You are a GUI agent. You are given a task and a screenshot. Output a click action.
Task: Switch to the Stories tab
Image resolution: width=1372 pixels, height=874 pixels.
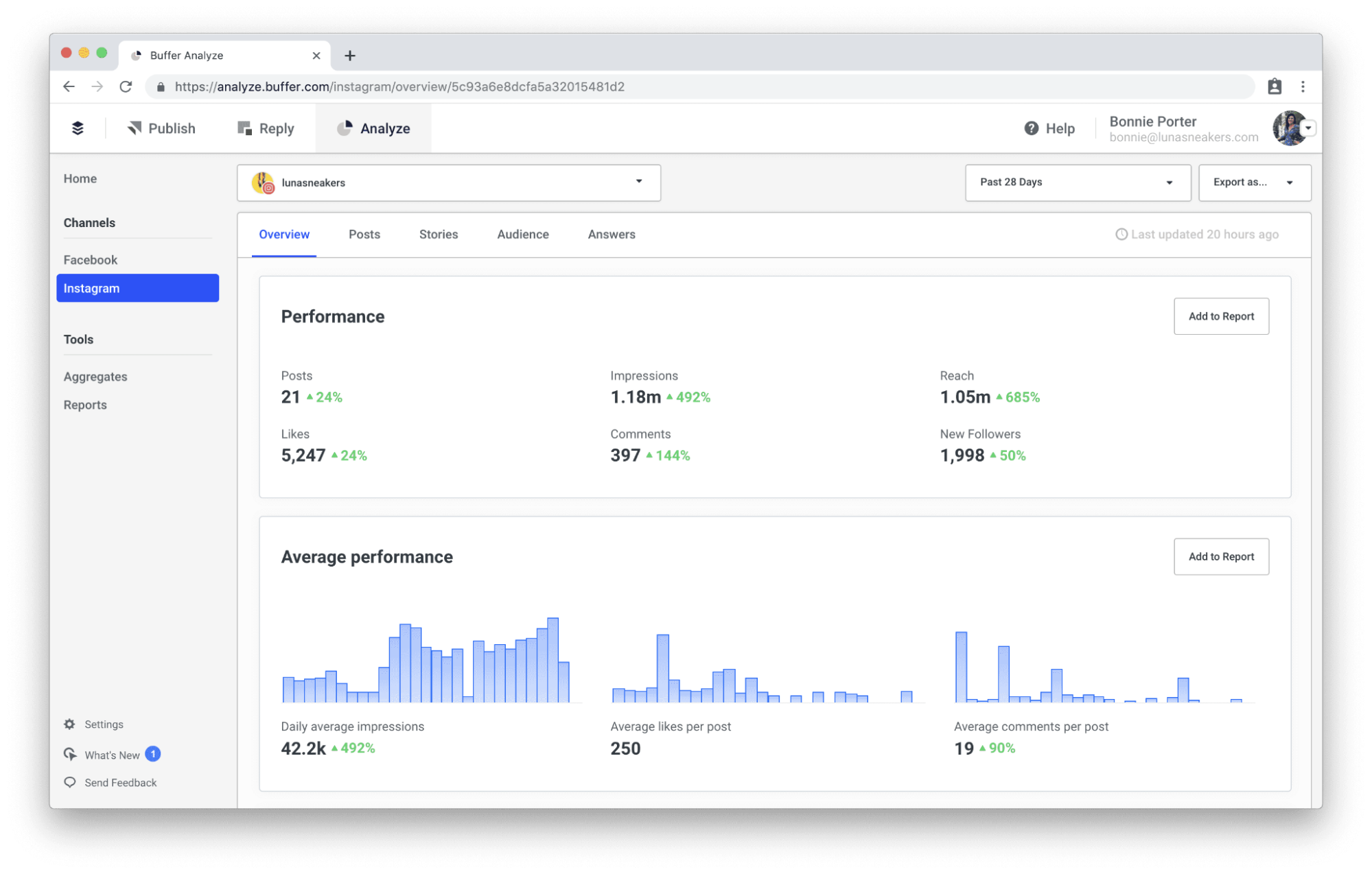coord(439,234)
